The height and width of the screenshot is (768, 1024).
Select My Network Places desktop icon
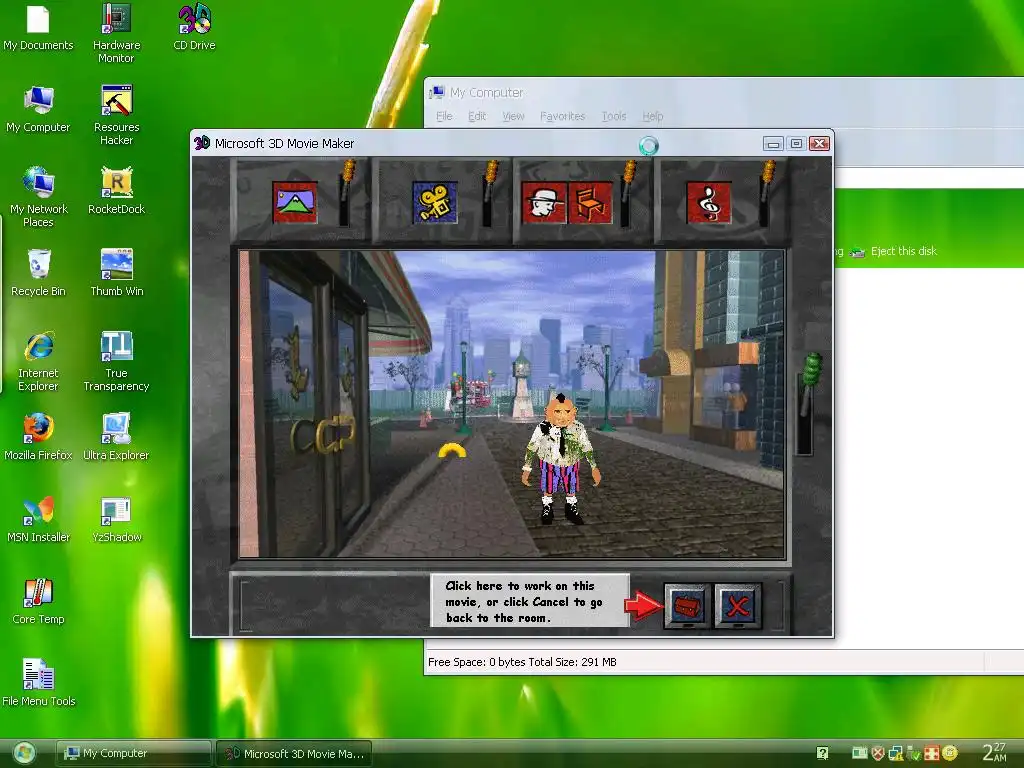pyautogui.click(x=38, y=198)
